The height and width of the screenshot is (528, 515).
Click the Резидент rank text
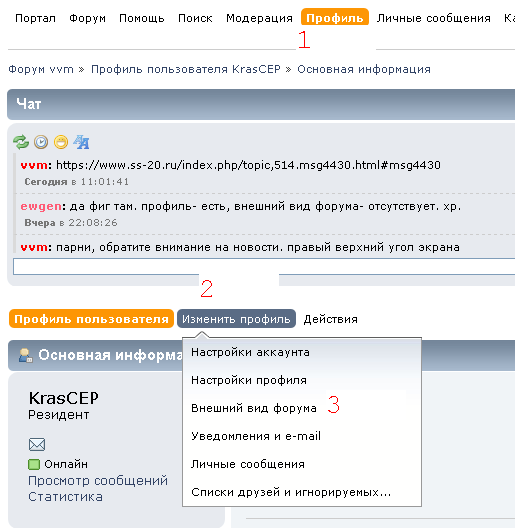tap(59, 415)
